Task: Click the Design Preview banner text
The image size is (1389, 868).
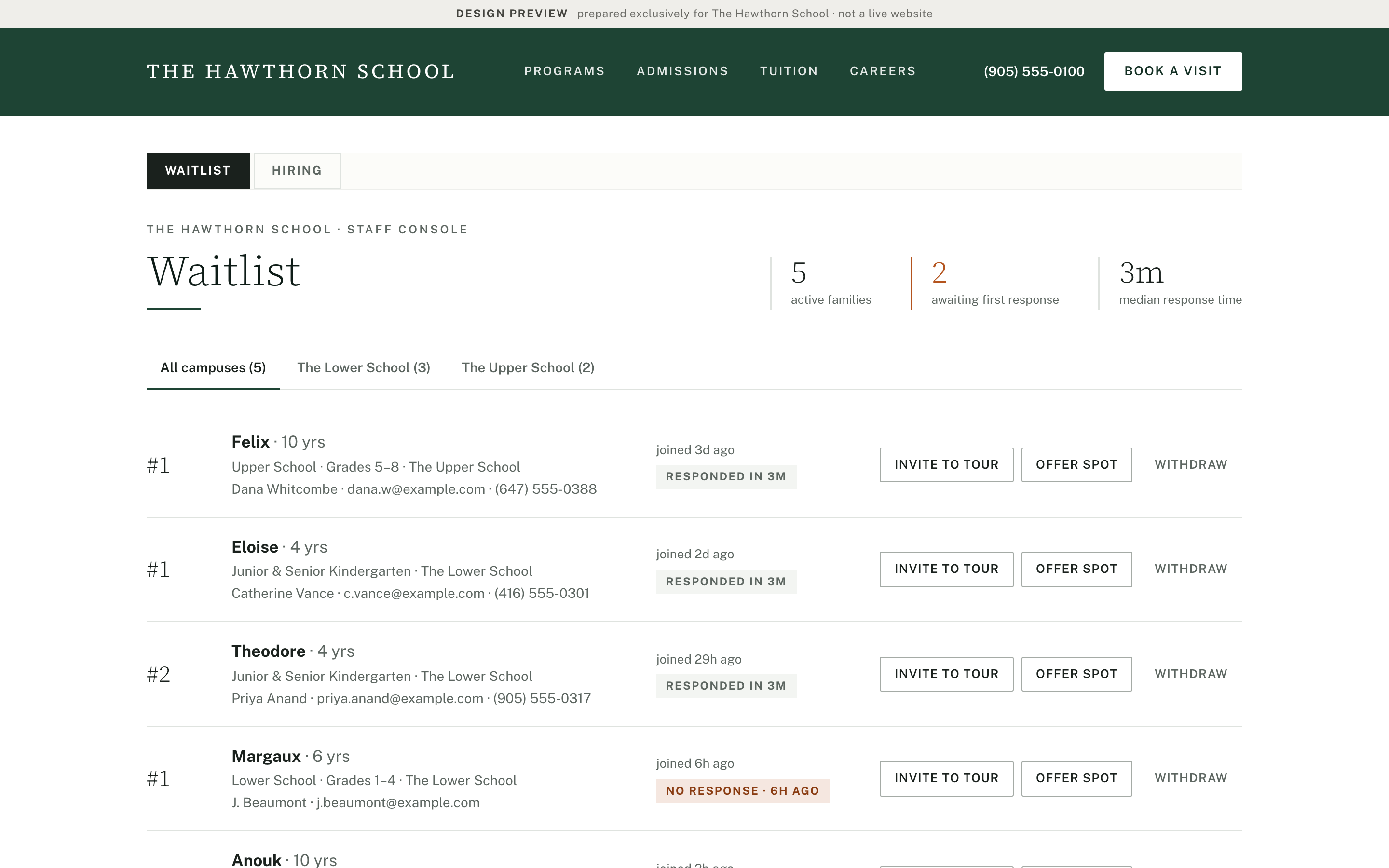Action: pyautogui.click(x=694, y=14)
